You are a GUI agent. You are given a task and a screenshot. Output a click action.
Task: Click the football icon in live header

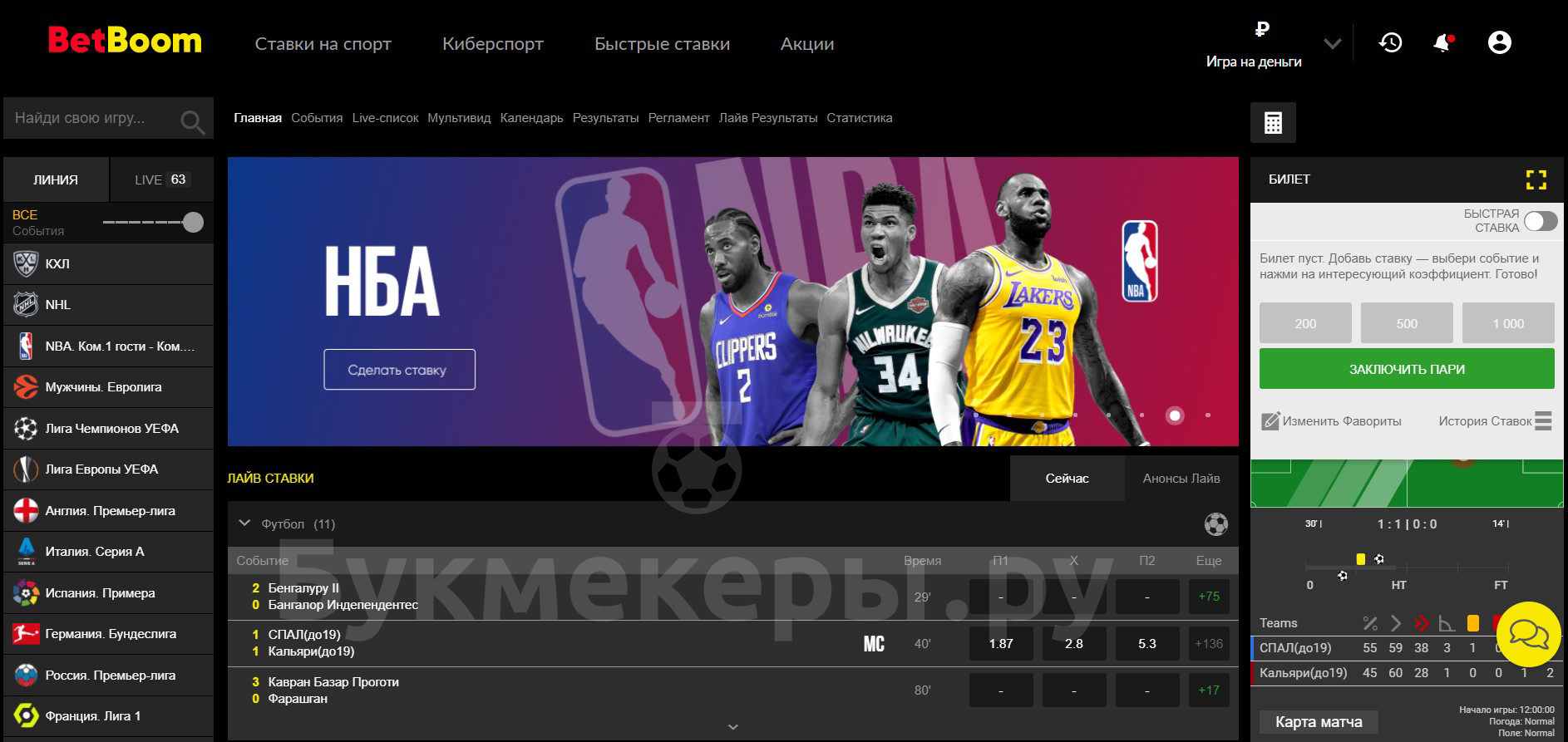(x=1215, y=524)
